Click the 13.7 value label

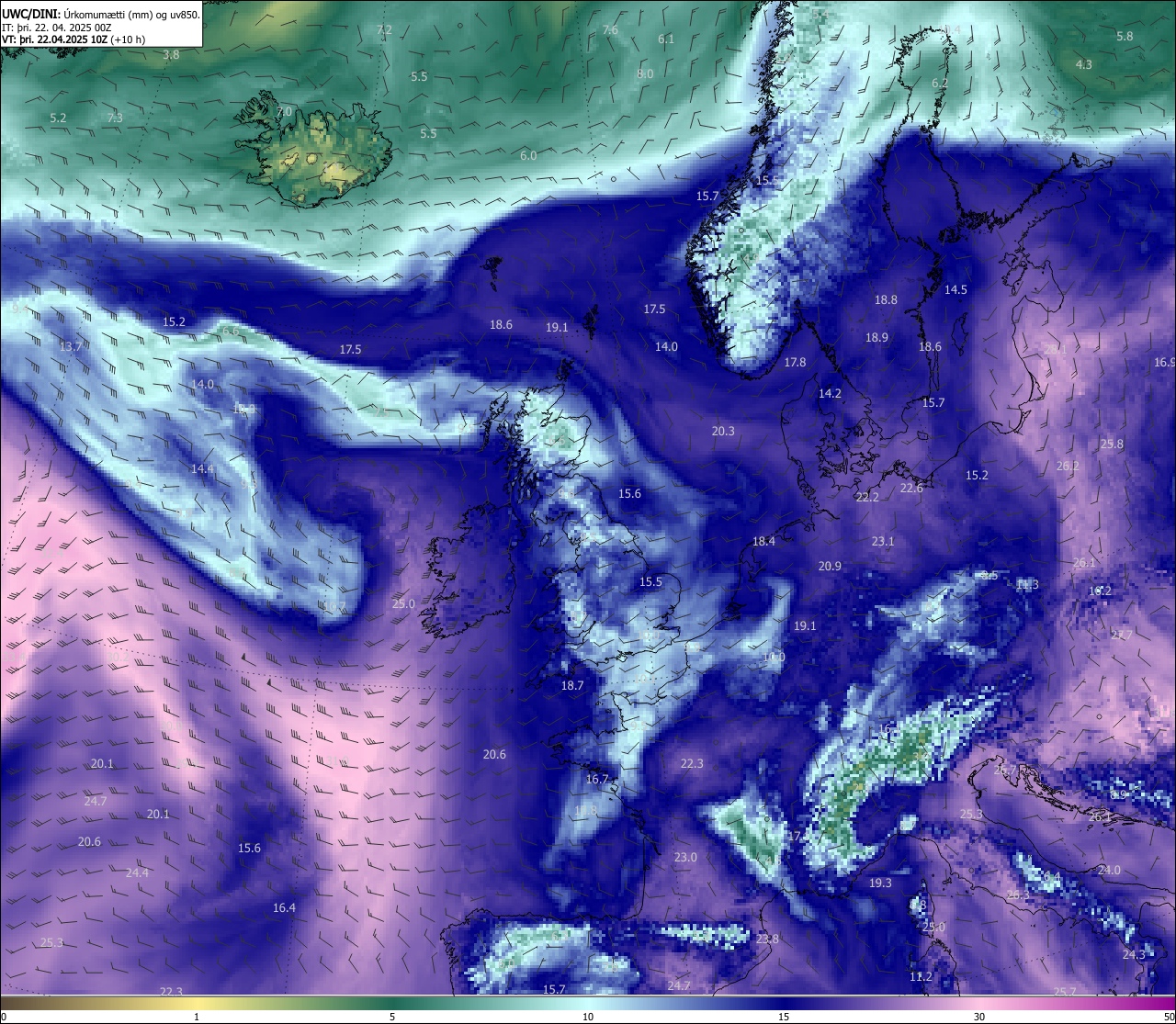(x=71, y=346)
